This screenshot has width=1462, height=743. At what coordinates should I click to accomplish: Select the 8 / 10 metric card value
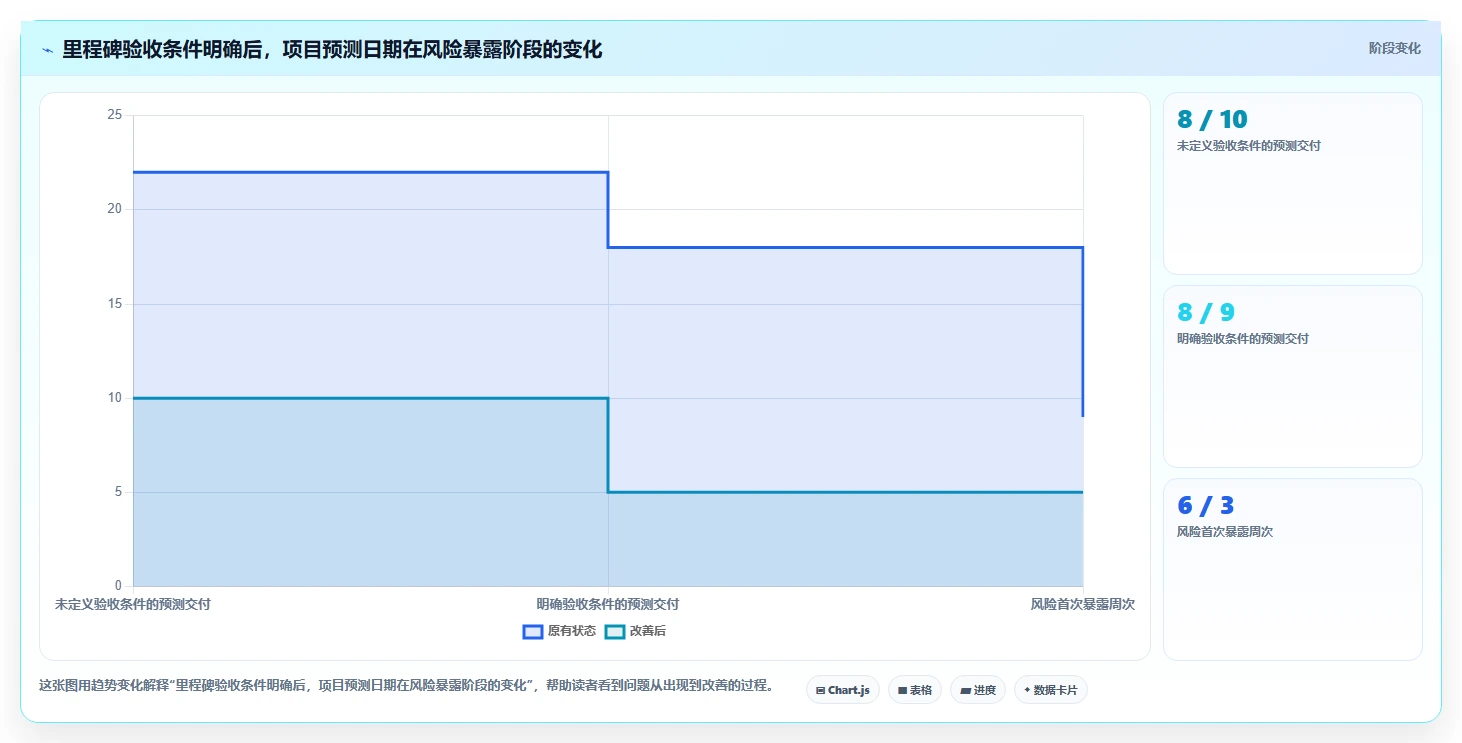point(1212,119)
